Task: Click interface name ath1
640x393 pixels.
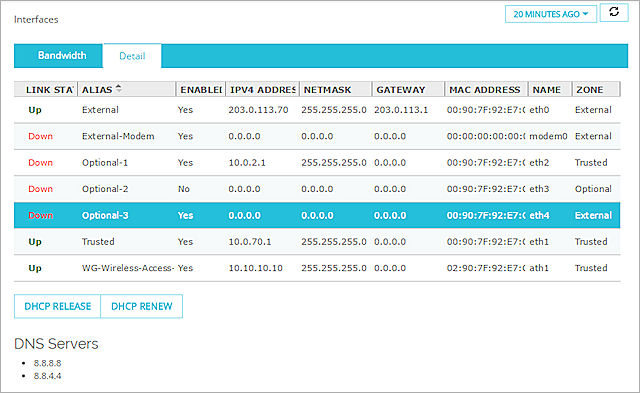Action: tap(539, 268)
